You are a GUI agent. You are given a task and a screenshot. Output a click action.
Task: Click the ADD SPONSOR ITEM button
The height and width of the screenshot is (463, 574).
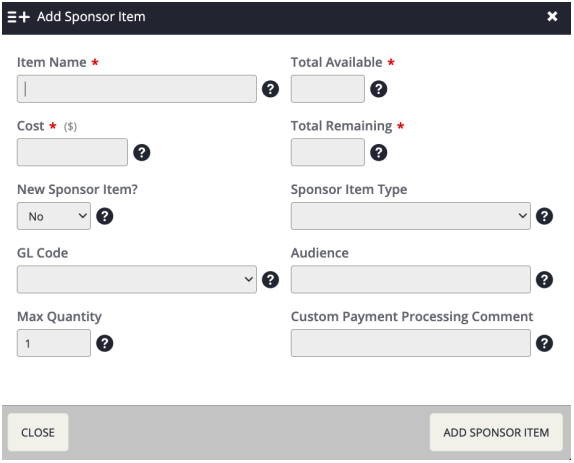pyautogui.click(x=496, y=432)
